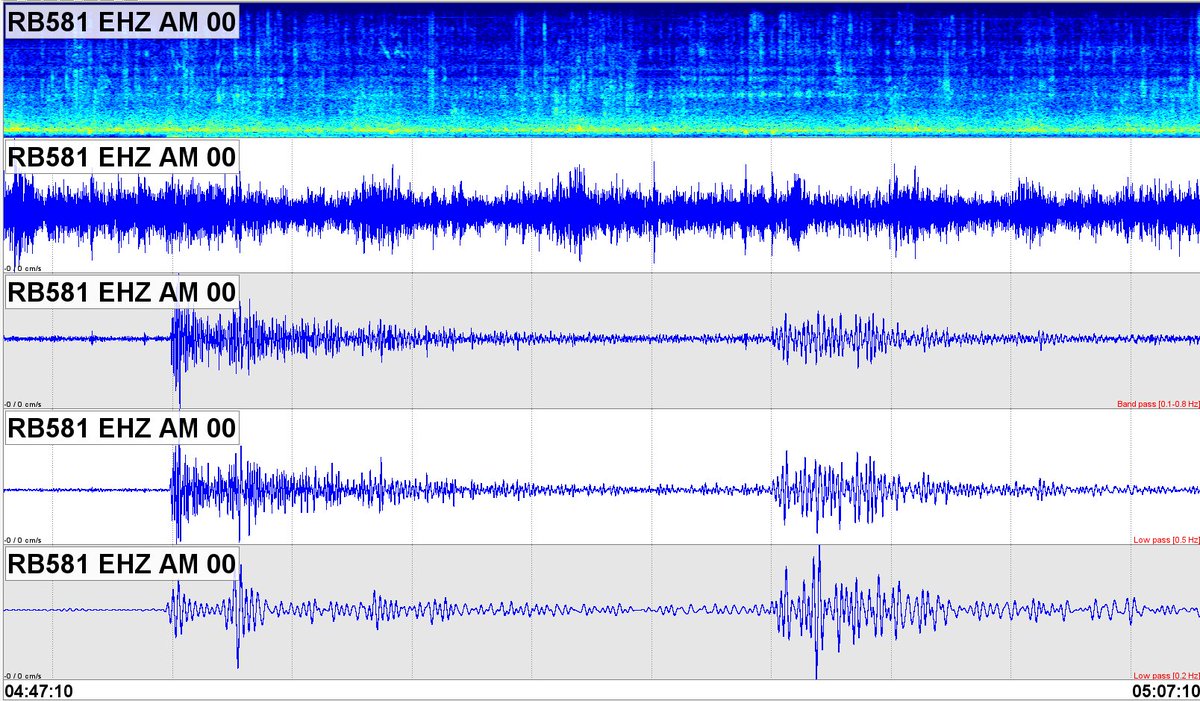Viewport: 1200px width, 701px height.
Task: Click the first arrival onset in the Band pass trace
Action: point(173,339)
